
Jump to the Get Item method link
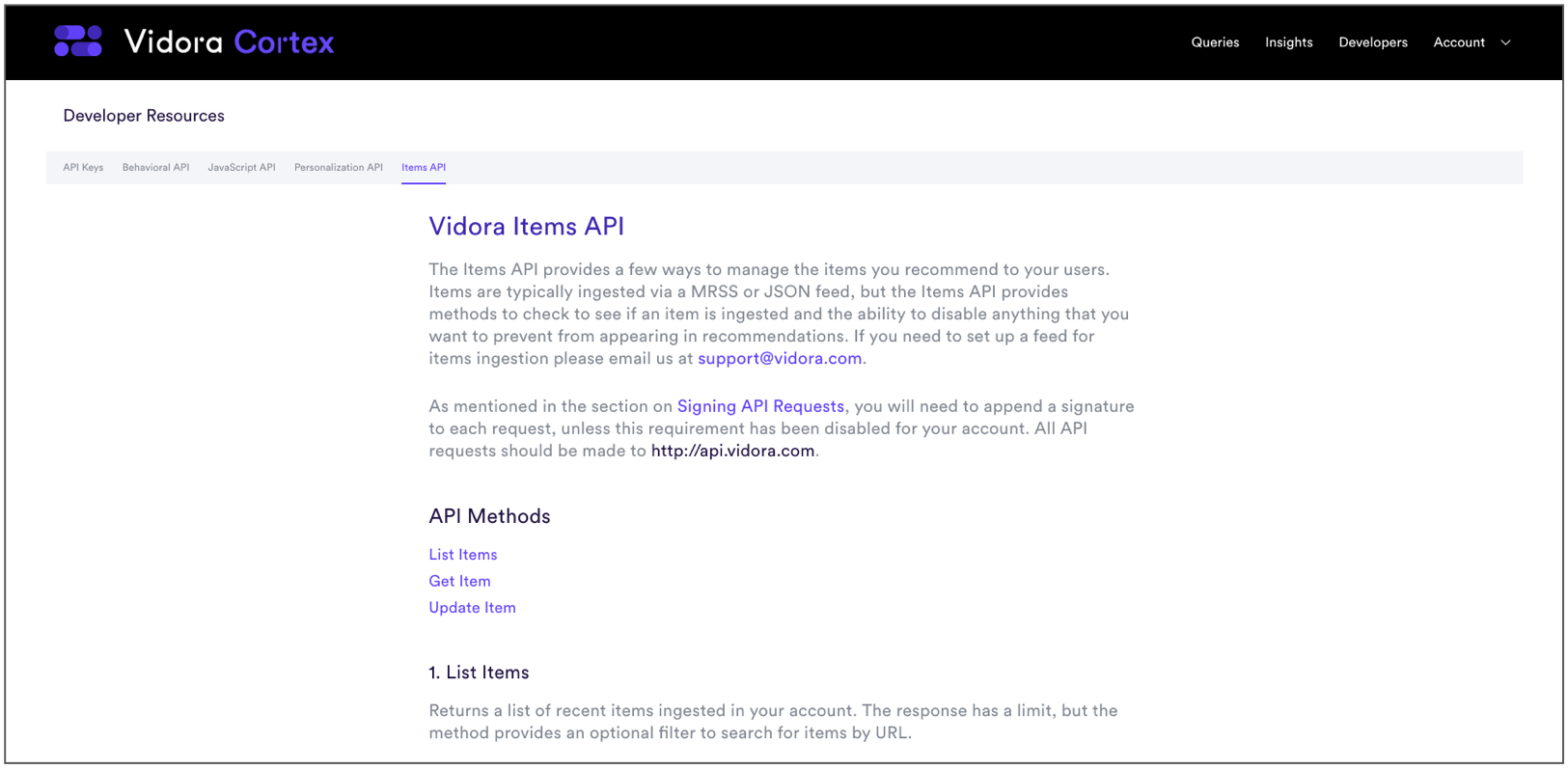(x=459, y=581)
